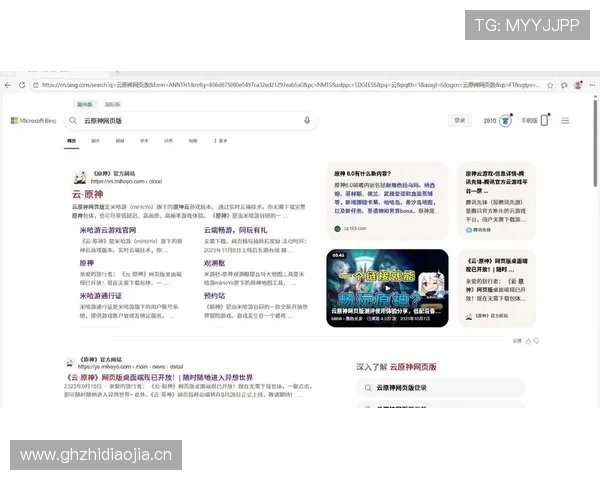Select the 词典 results tab
This screenshot has width=600, height=480.
(x=168, y=141)
